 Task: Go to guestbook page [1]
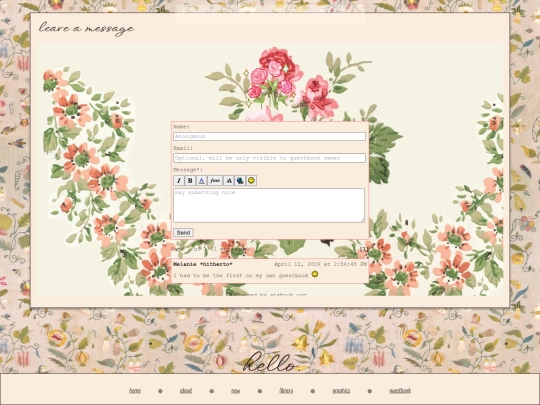363,249
